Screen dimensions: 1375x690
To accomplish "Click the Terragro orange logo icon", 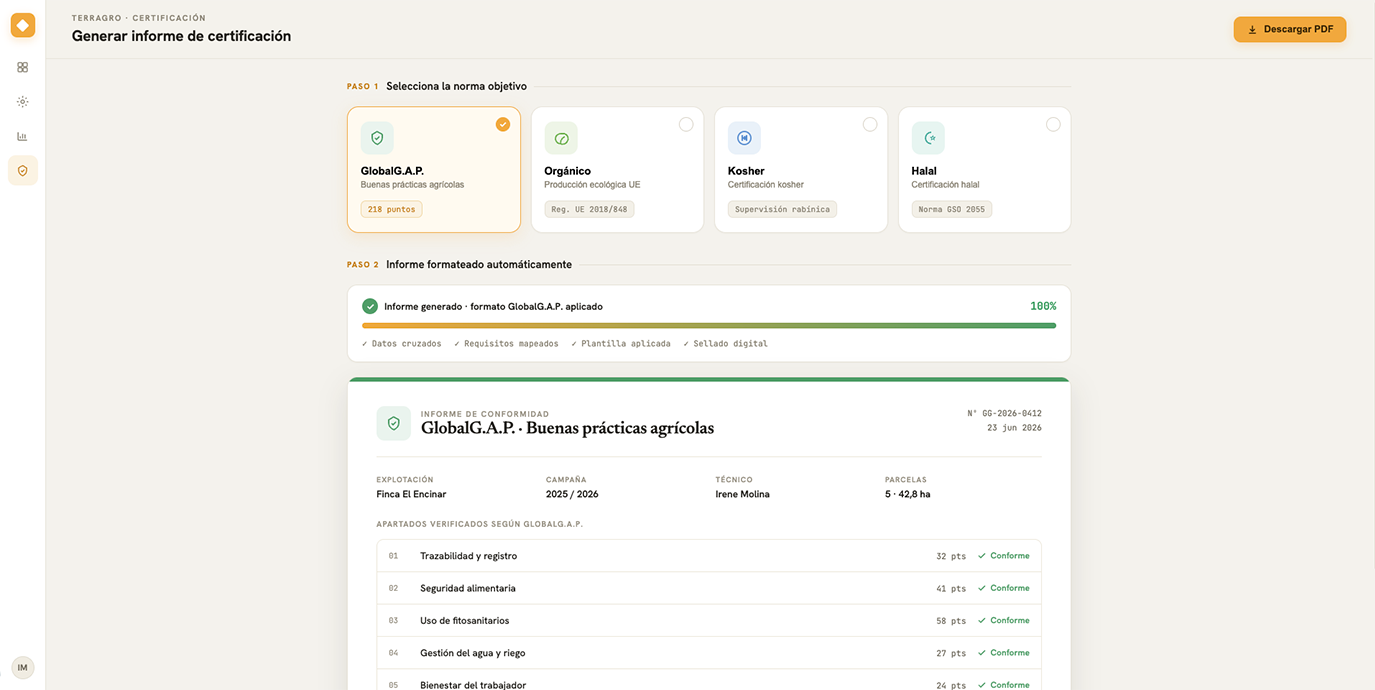I will coord(23,25).
